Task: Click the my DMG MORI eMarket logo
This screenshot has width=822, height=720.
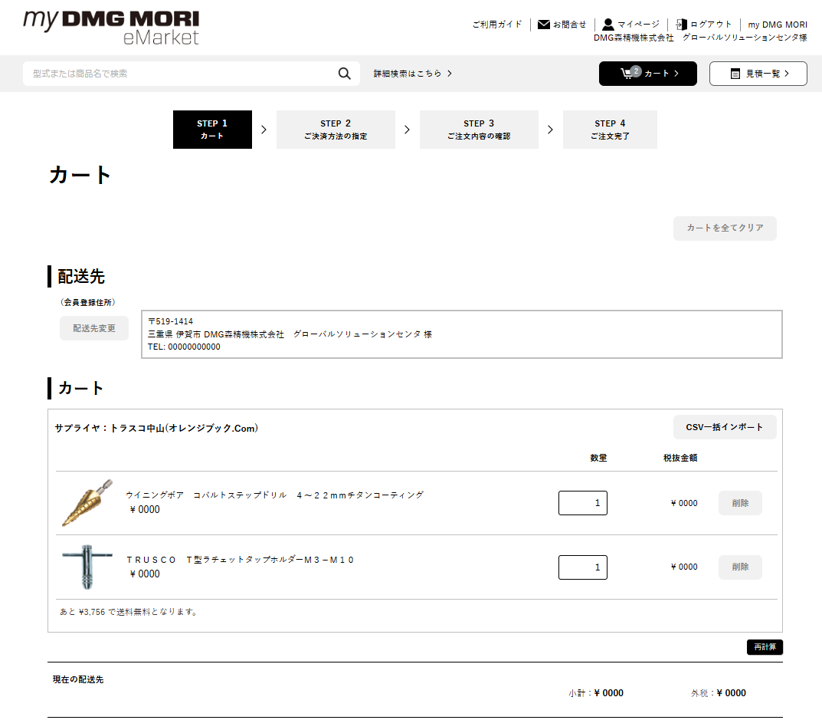Action: coord(111,27)
